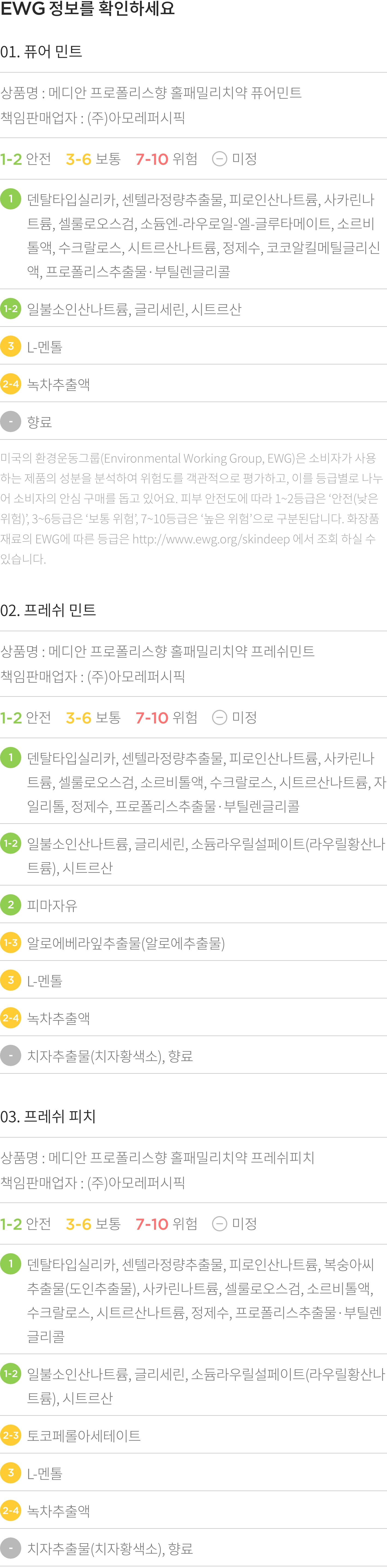Select the 02. 프레쉬 민트 section heading
The width and height of the screenshot is (387, 1568).
[x=48, y=610]
